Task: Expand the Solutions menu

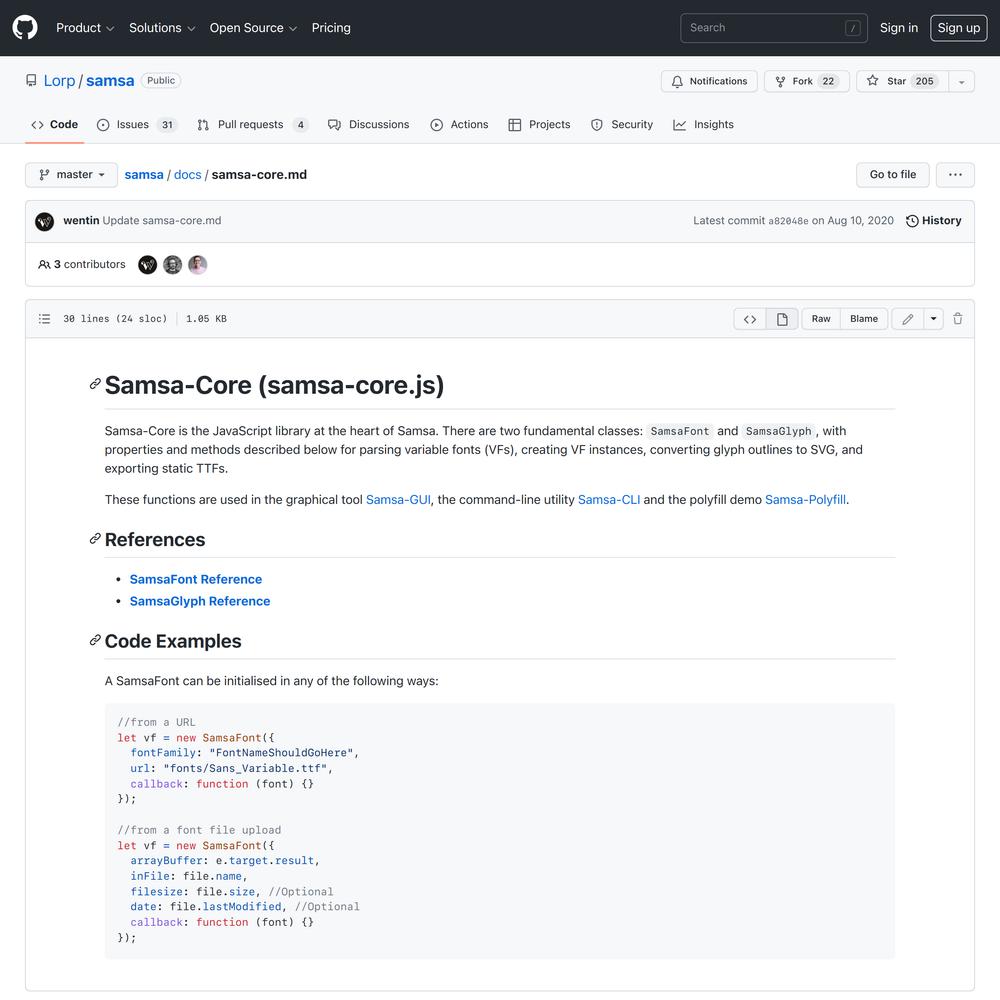Action: tap(162, 28)
